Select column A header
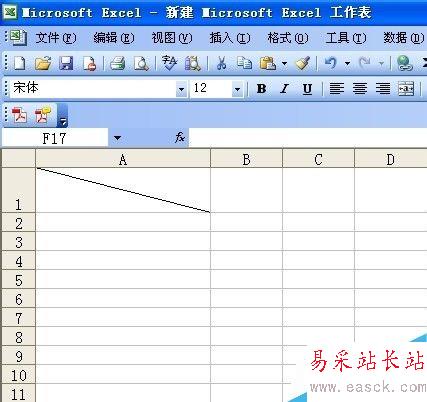 coord(123,158)
